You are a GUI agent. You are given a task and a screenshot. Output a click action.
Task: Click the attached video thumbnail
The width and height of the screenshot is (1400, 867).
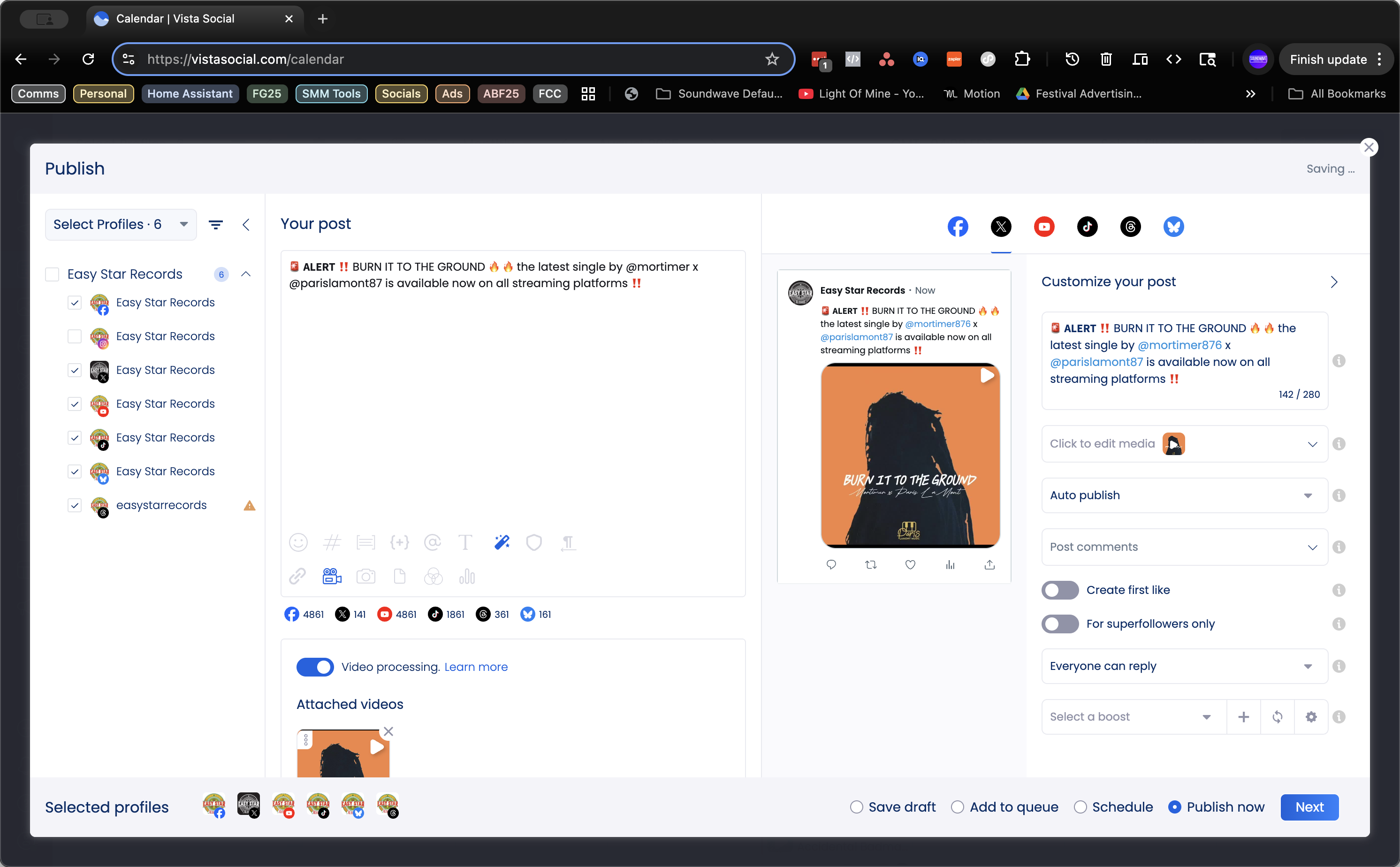[343, 754]
